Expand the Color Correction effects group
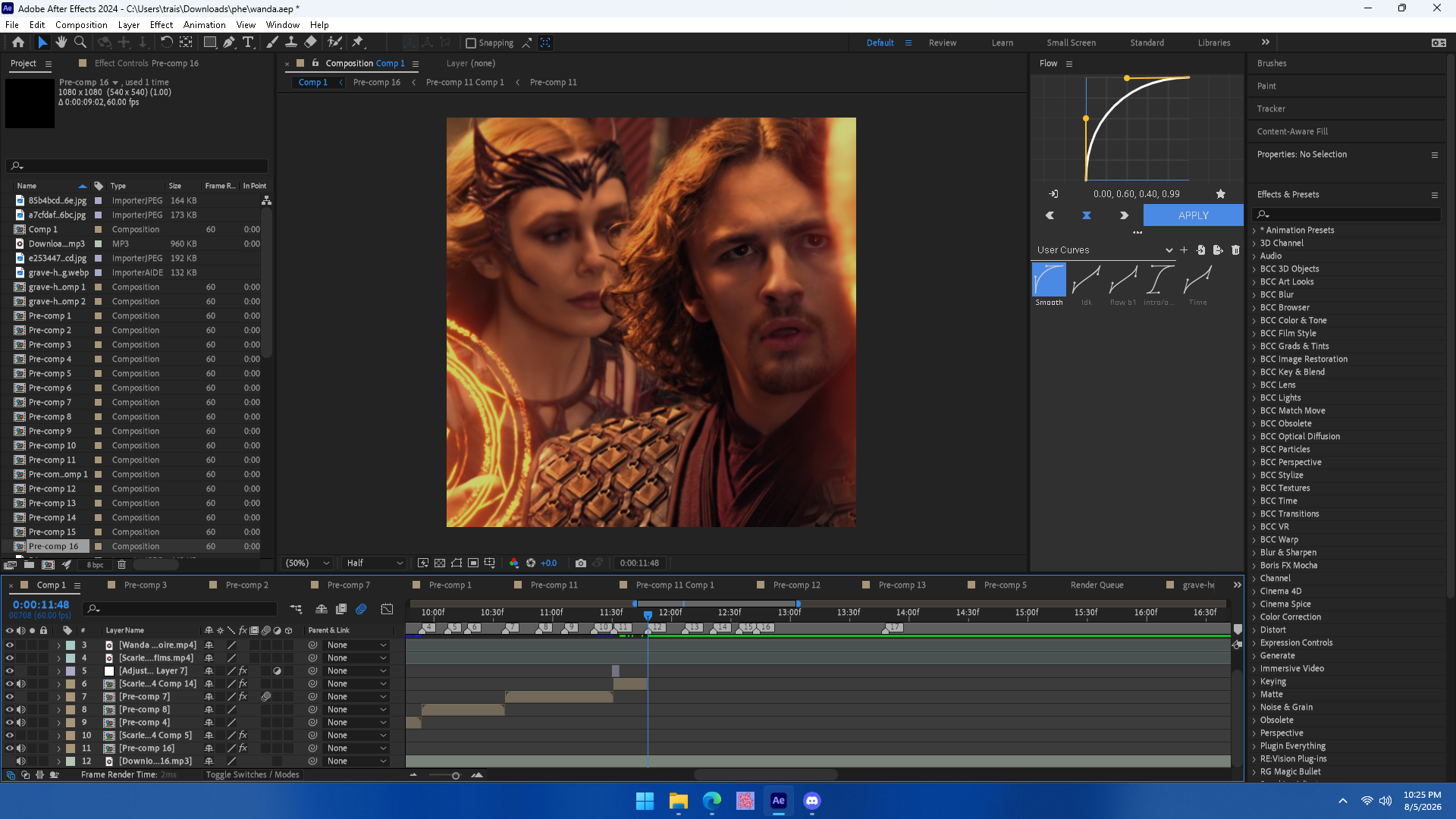The width and height of the screenshot is (1456, 819). pyautogui.click(x=1254, y=617)
